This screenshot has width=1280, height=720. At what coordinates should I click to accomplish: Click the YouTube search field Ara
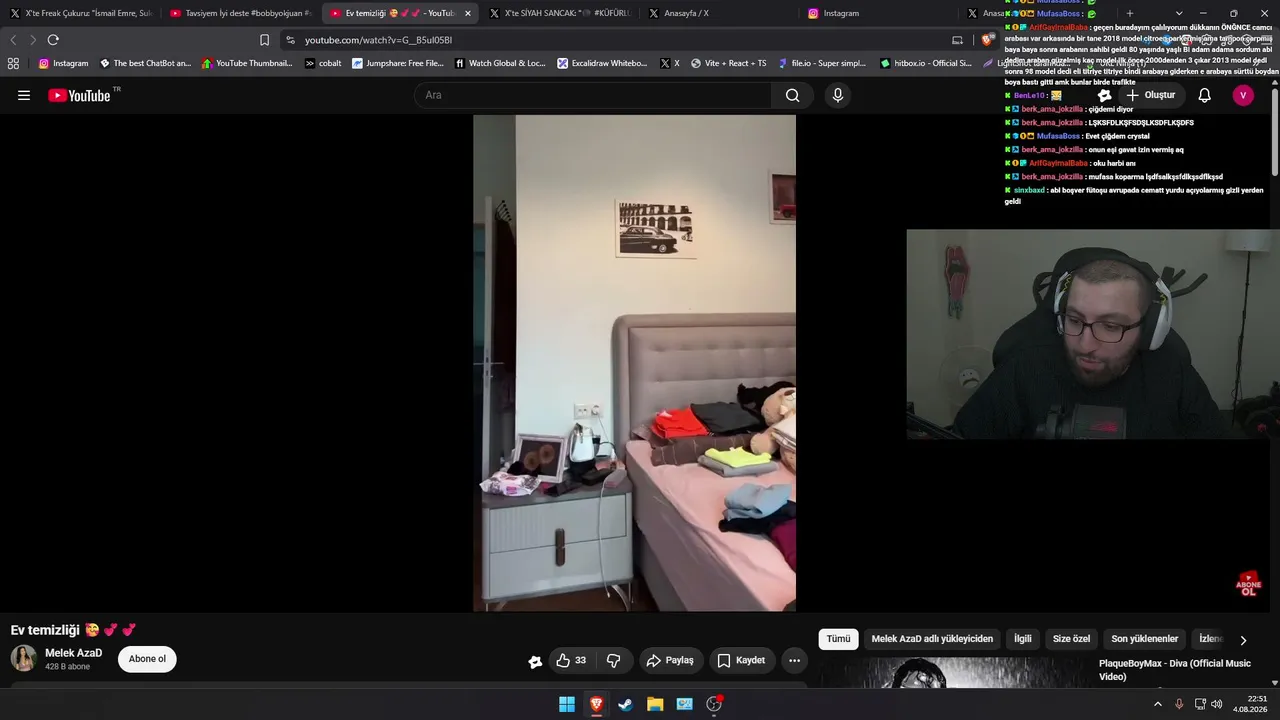593,95
